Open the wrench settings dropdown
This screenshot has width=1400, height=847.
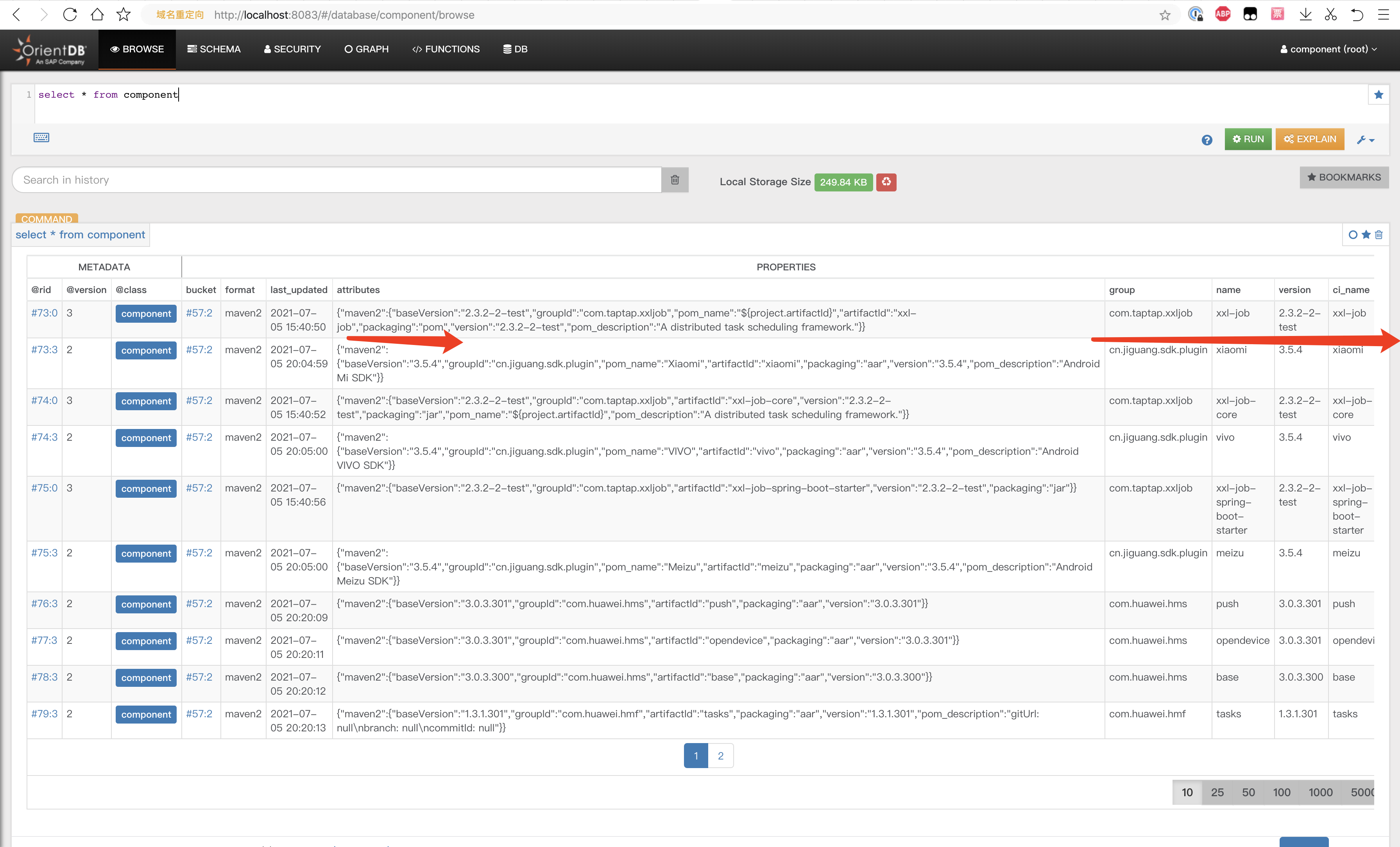(1365, 140)
